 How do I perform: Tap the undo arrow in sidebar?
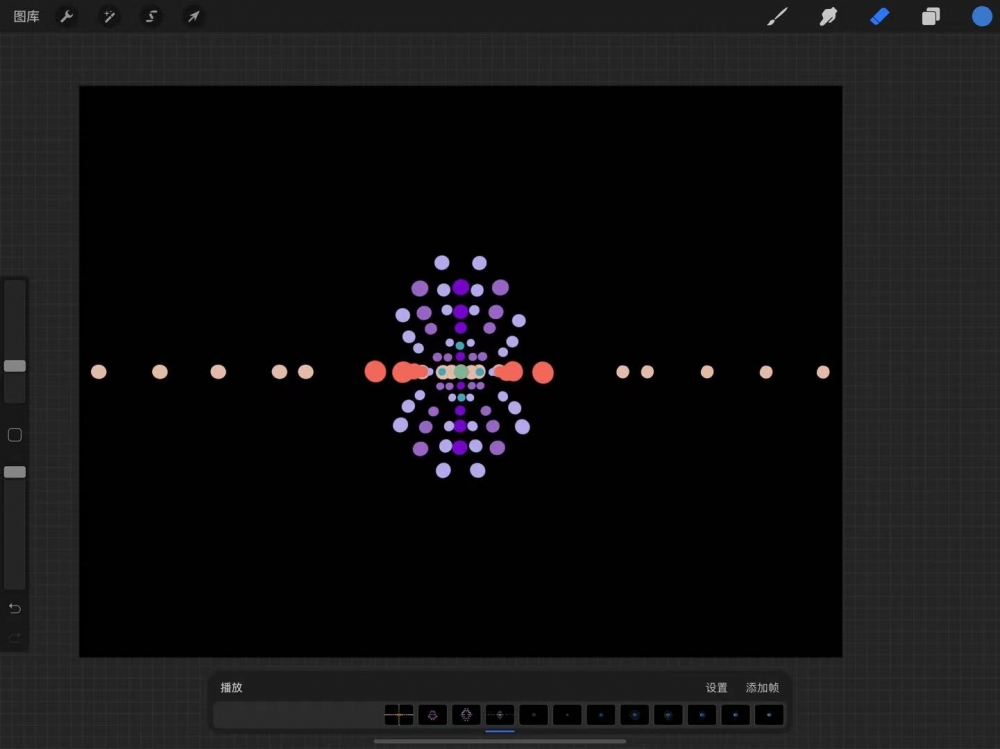point(15,608)
